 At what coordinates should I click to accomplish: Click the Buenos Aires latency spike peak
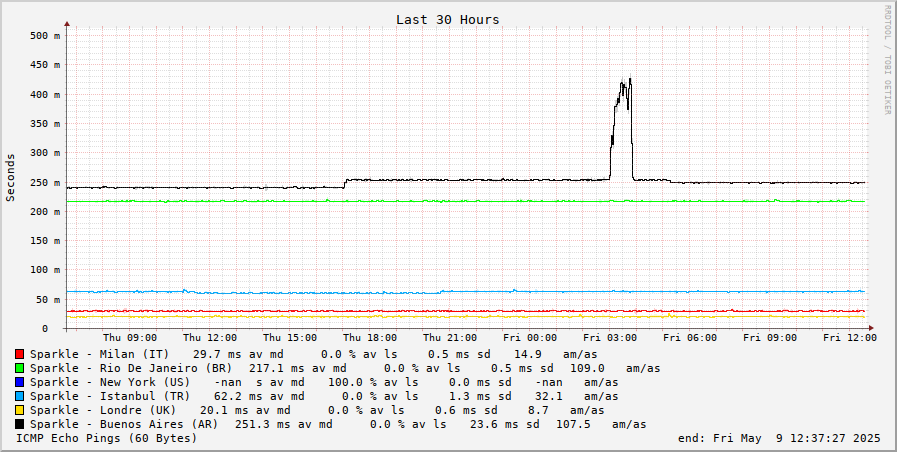pyautogui.click(x=630, y=79)
